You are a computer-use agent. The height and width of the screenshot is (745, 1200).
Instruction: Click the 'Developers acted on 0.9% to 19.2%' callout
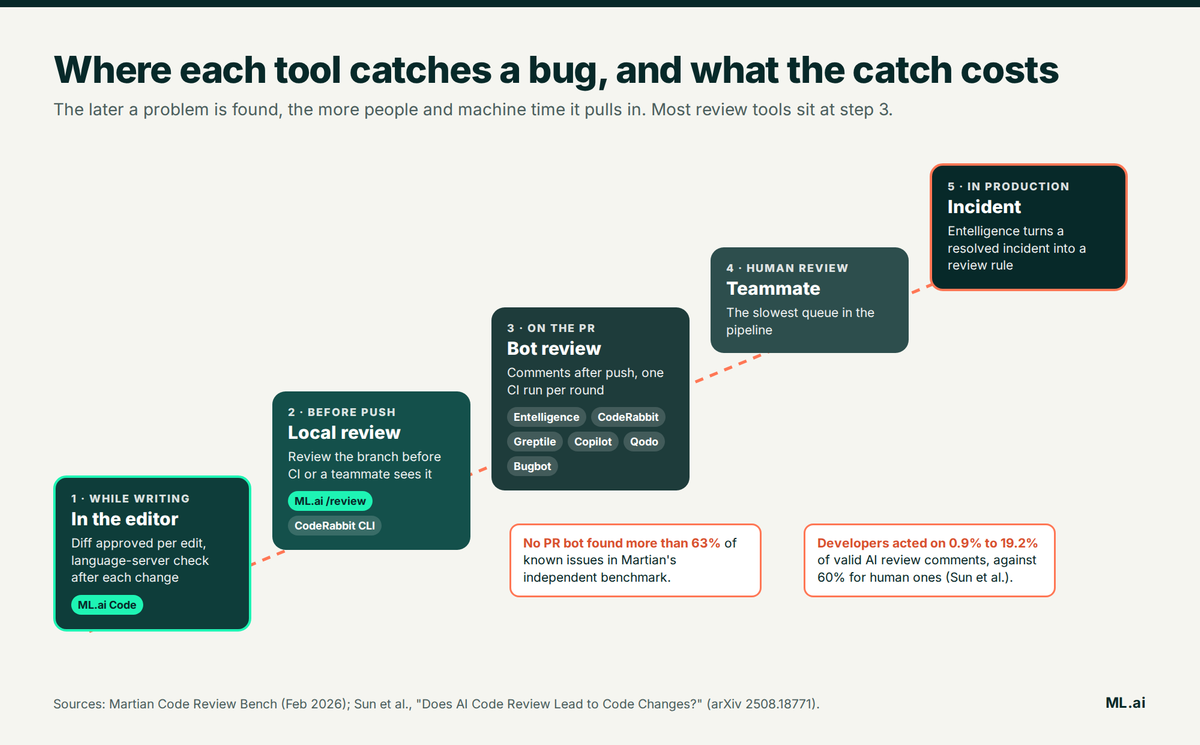[929, 560]
